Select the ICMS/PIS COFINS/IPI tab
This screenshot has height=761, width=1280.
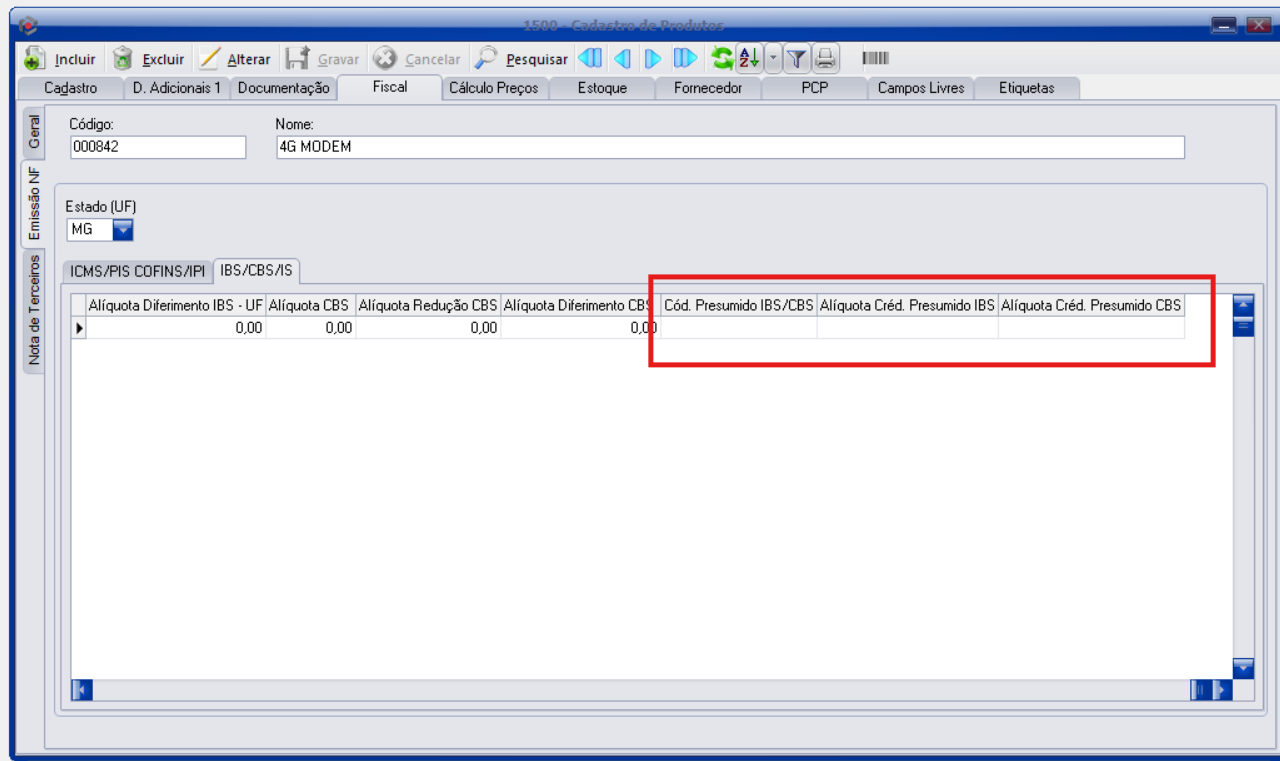point(137,271)
